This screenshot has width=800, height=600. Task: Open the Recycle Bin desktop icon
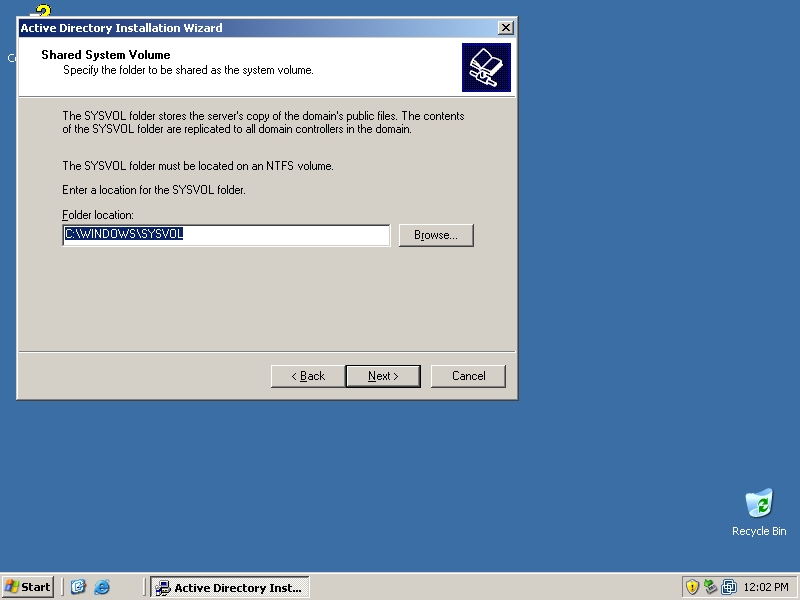point(759,512)
